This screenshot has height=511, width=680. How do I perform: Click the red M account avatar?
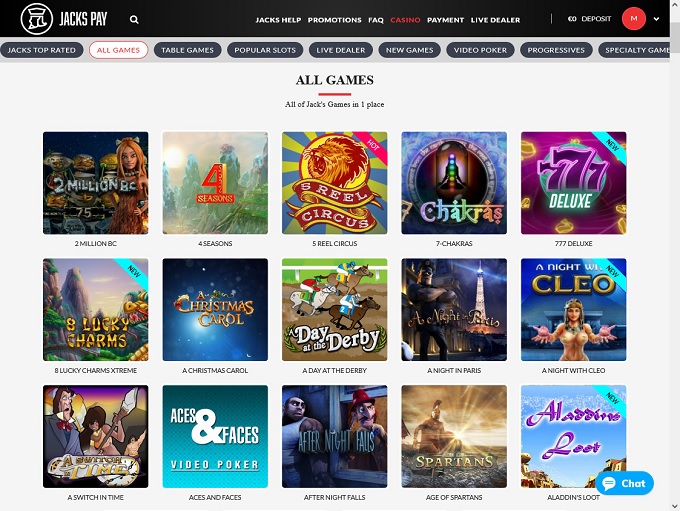[x=634, y=19]
